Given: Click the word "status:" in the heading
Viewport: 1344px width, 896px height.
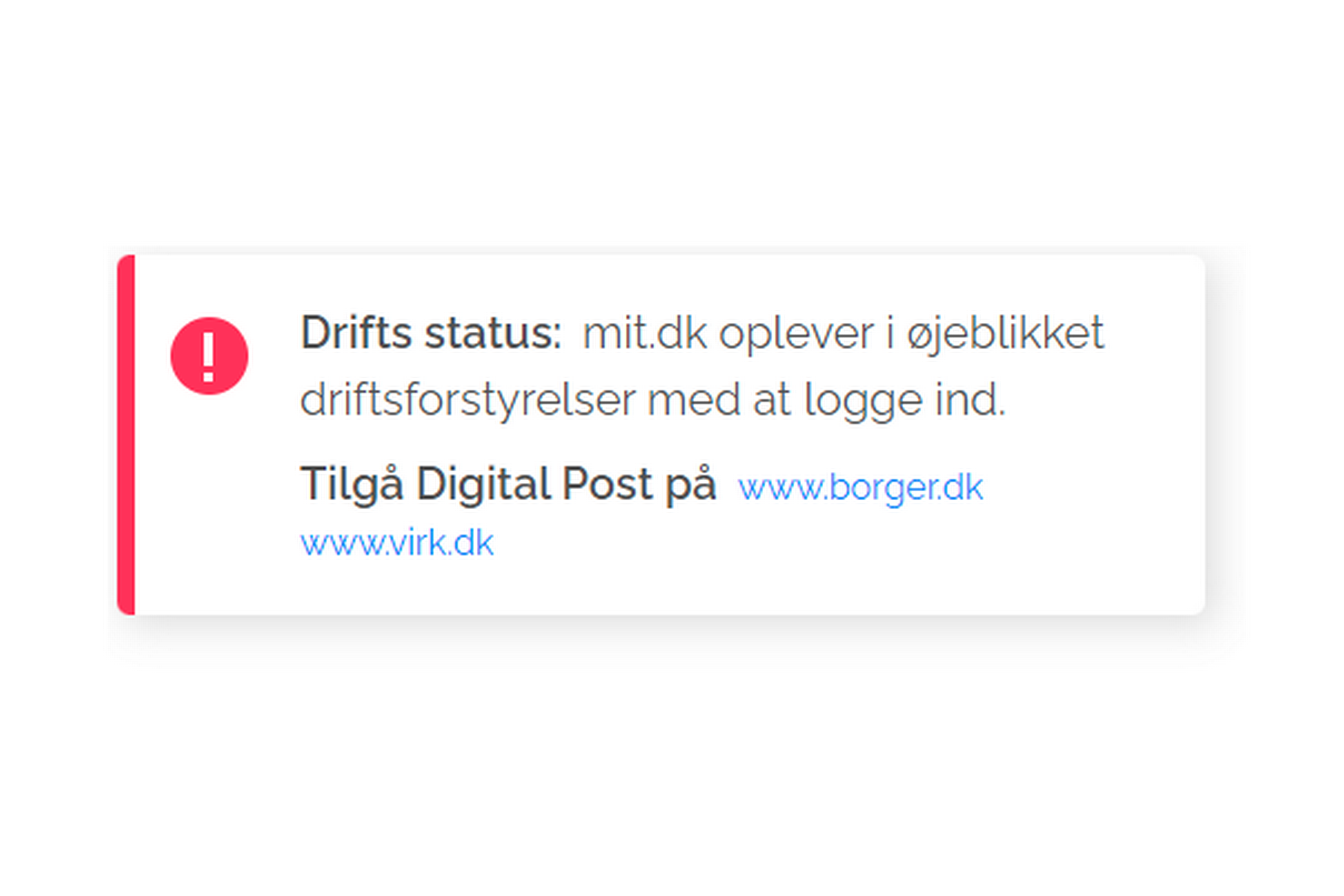Looking at the screenshot, I should click(x=493, y=334).
